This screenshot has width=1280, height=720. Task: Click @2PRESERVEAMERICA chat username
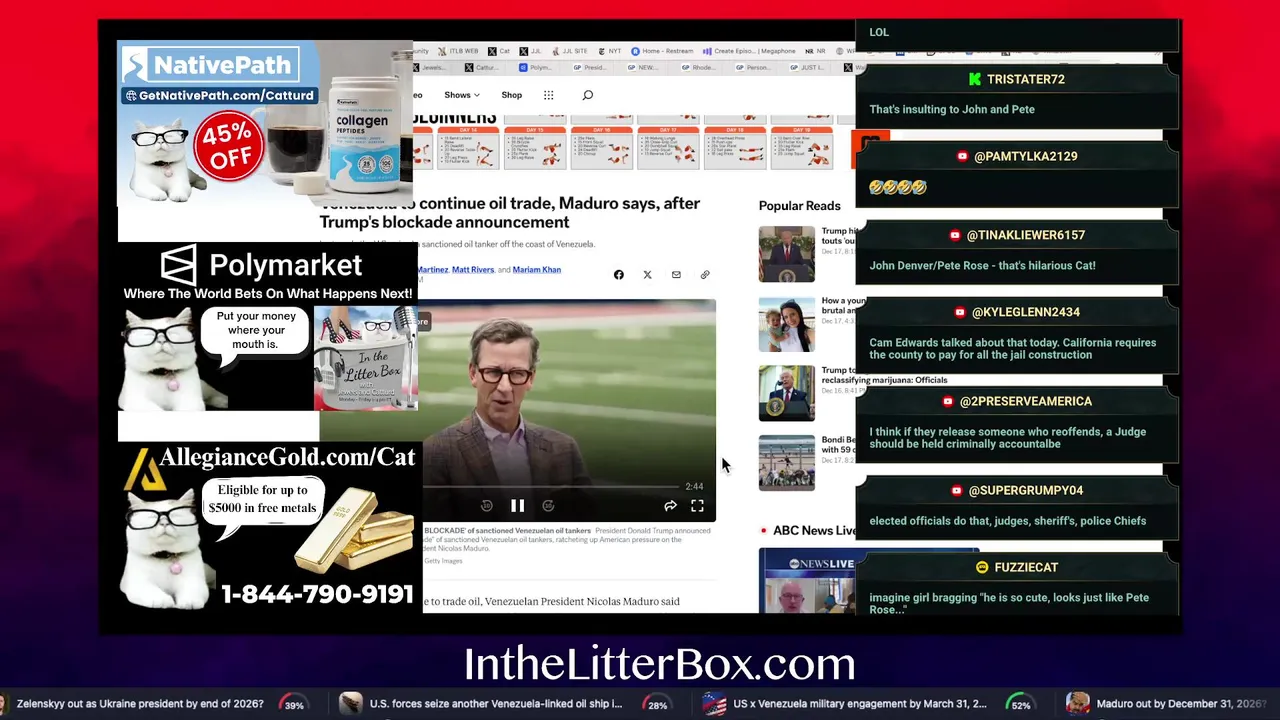[1025, 401]
